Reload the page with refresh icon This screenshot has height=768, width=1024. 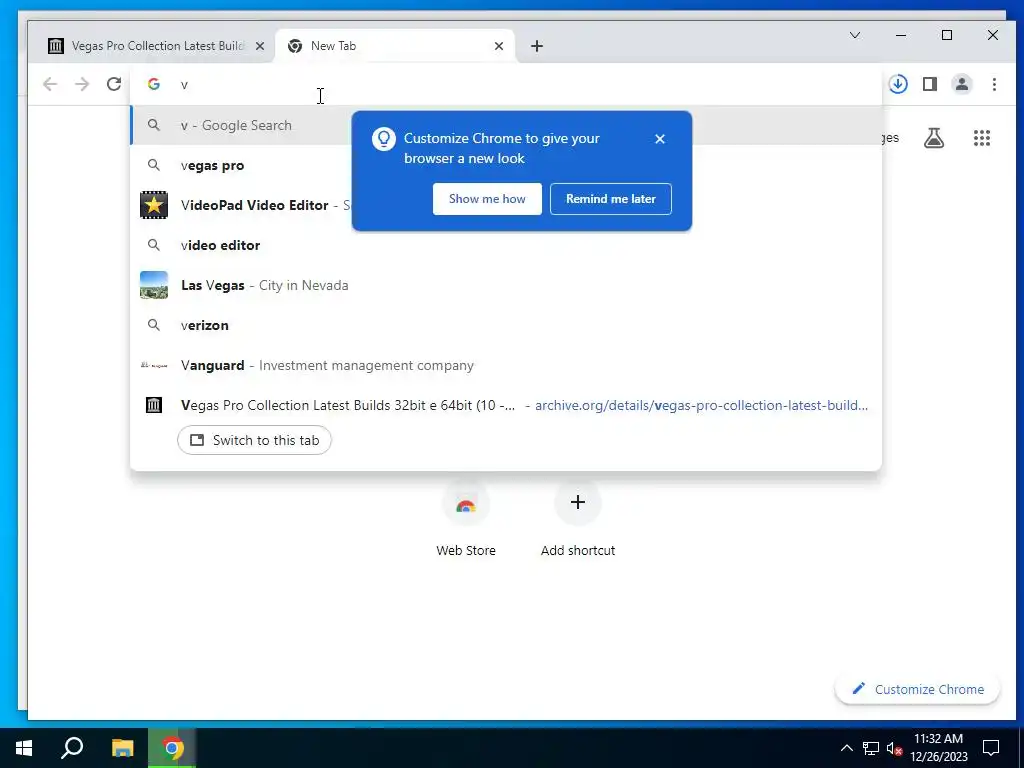(x=114, y=84)
